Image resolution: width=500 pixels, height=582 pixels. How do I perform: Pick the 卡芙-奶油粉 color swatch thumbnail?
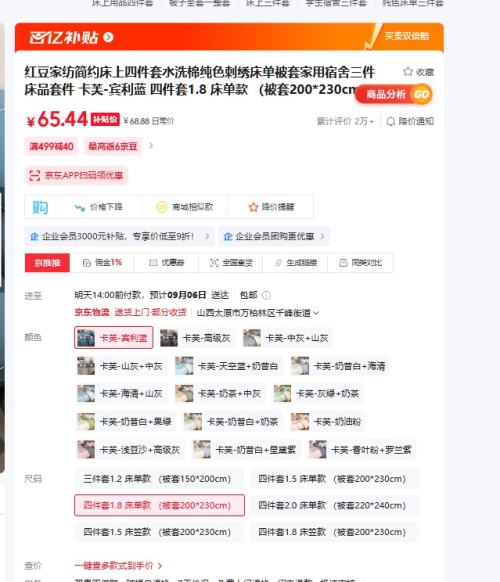pos(300,422)
